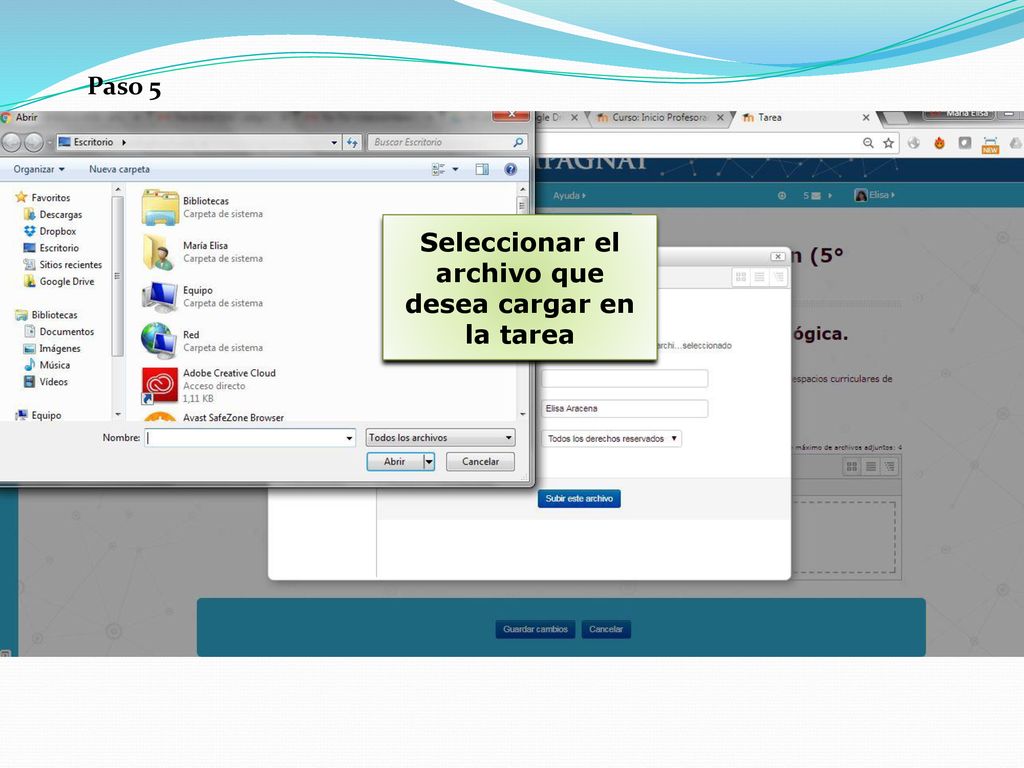Open the Organizar dropdown menu
The image size is (1024, 768).
tap(39, 169)
